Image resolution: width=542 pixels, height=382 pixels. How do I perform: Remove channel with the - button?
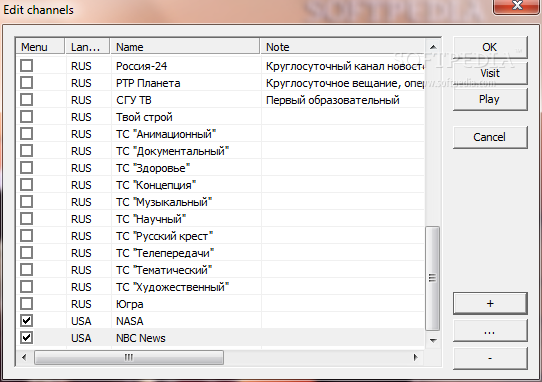tap(490, 358)
